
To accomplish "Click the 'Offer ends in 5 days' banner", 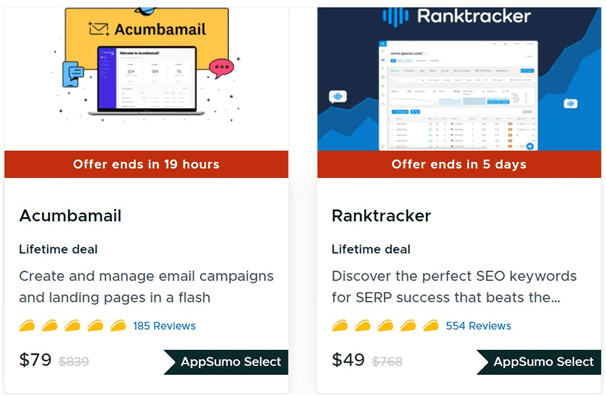I will point(459,164).
